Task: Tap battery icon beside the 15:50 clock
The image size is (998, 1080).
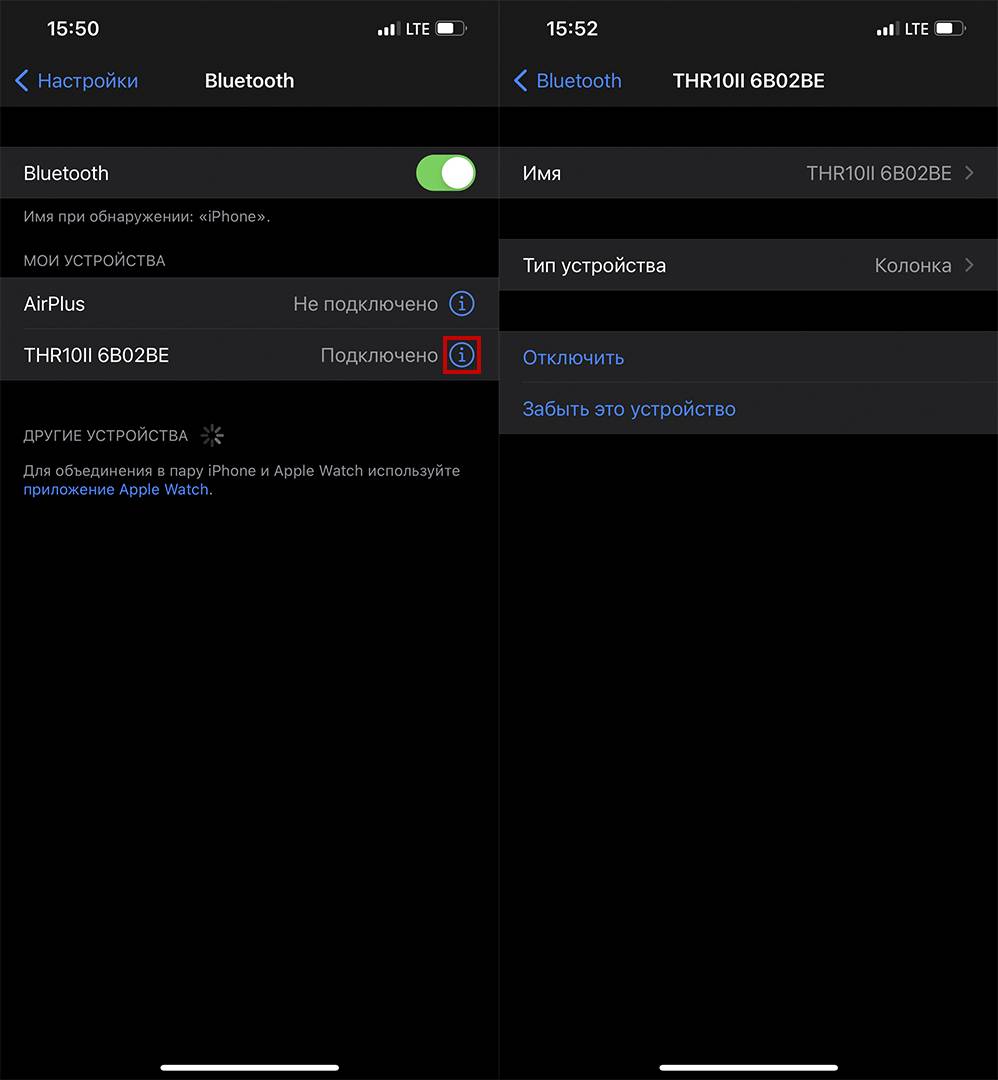Action: coord(451,29)
